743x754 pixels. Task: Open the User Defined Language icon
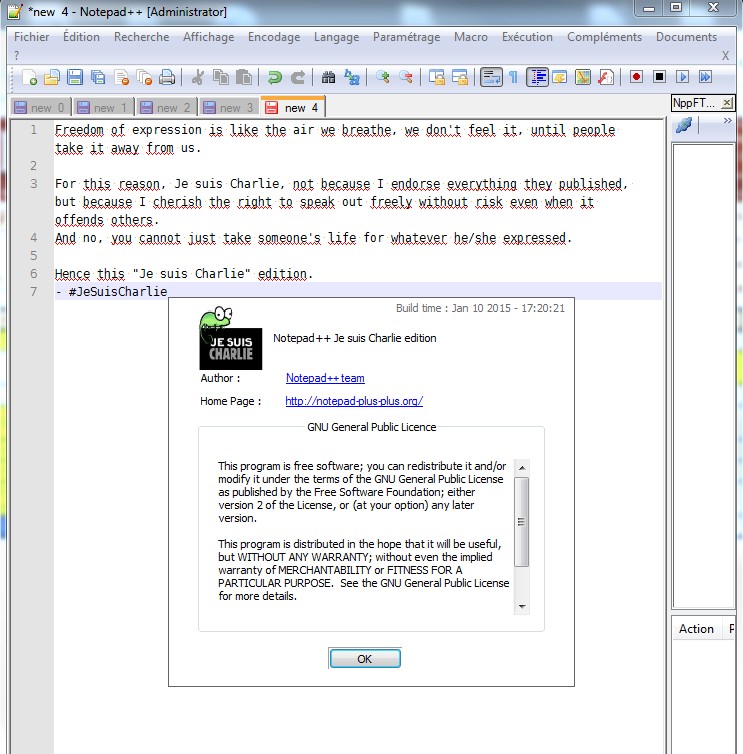coord(560,77)
